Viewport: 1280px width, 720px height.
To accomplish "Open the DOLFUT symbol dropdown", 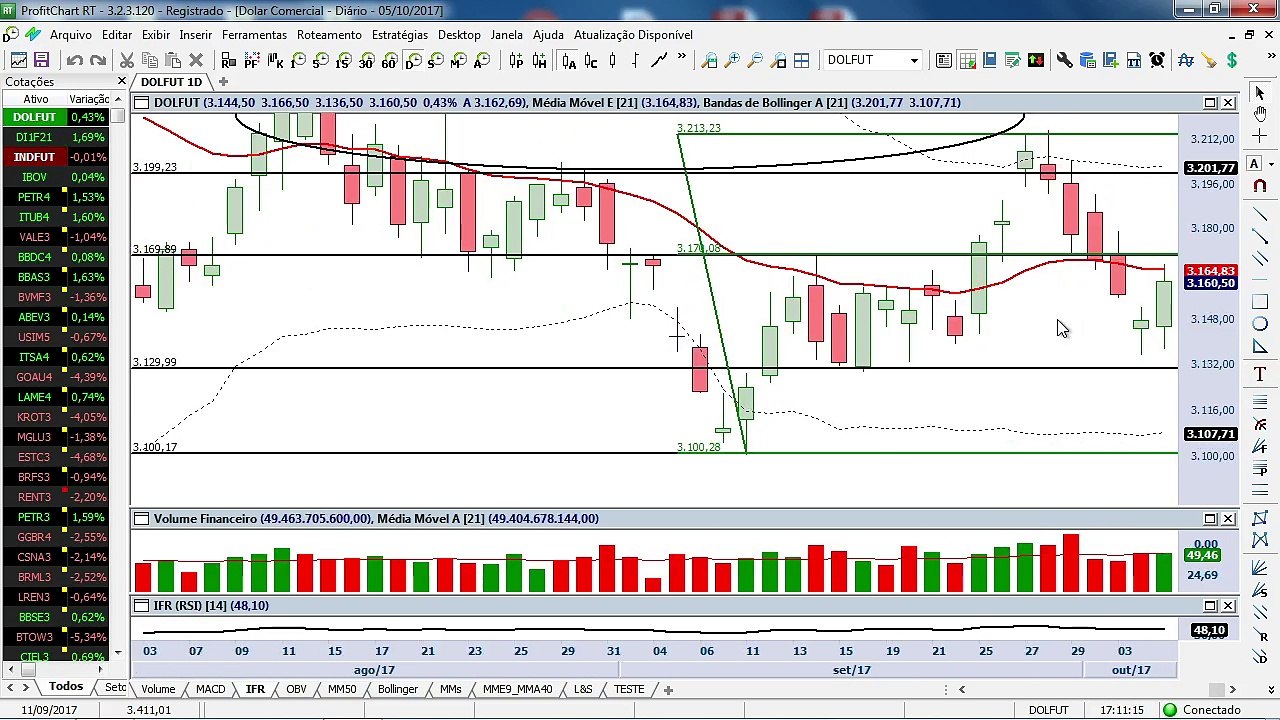I will click(913, 60).
